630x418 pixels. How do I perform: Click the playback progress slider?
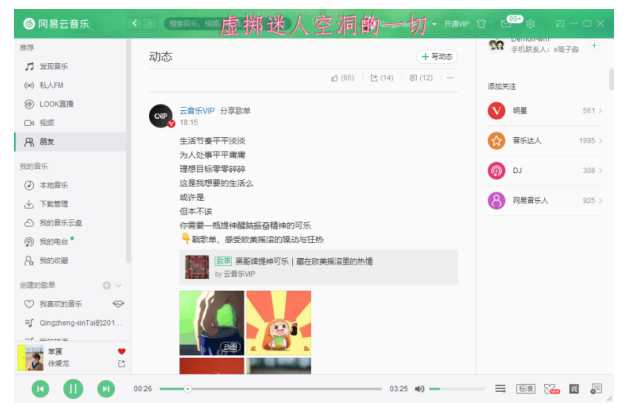click(x=270, y=389)
